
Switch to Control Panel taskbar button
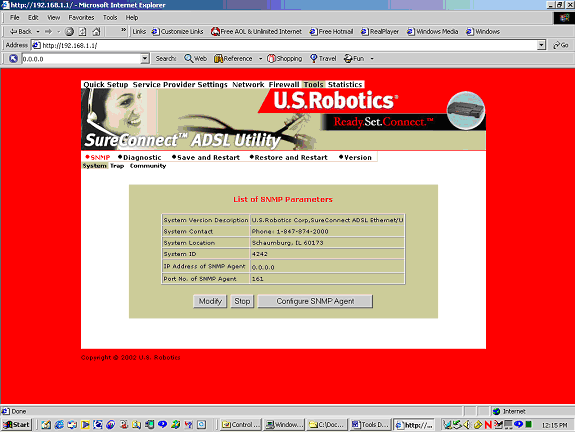pos(241,425)
